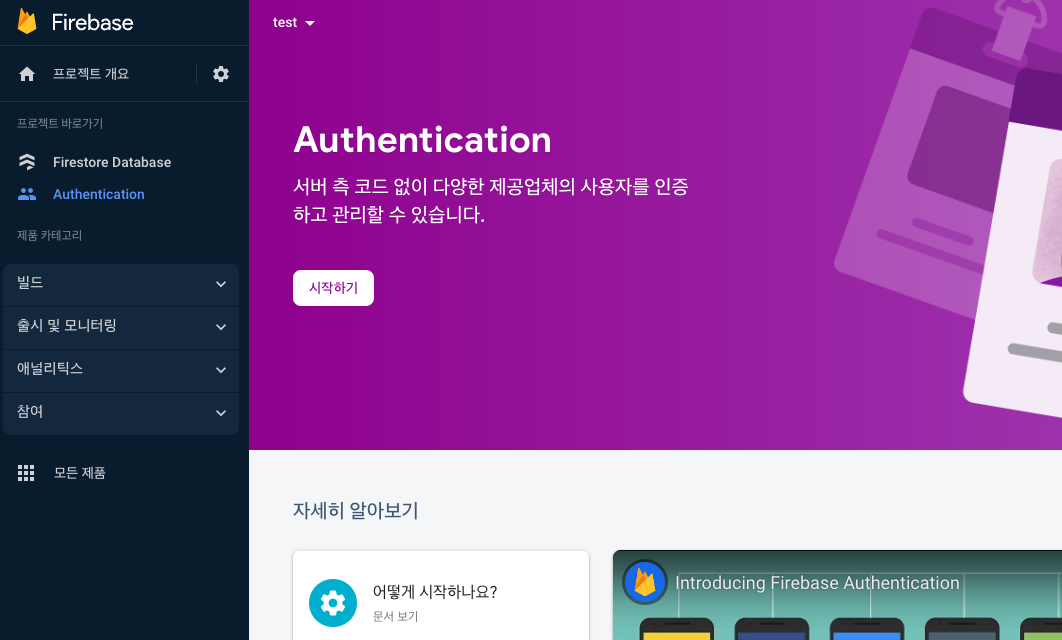
Task: Click the Authentication page heading
Action: [x=422, y=140]
